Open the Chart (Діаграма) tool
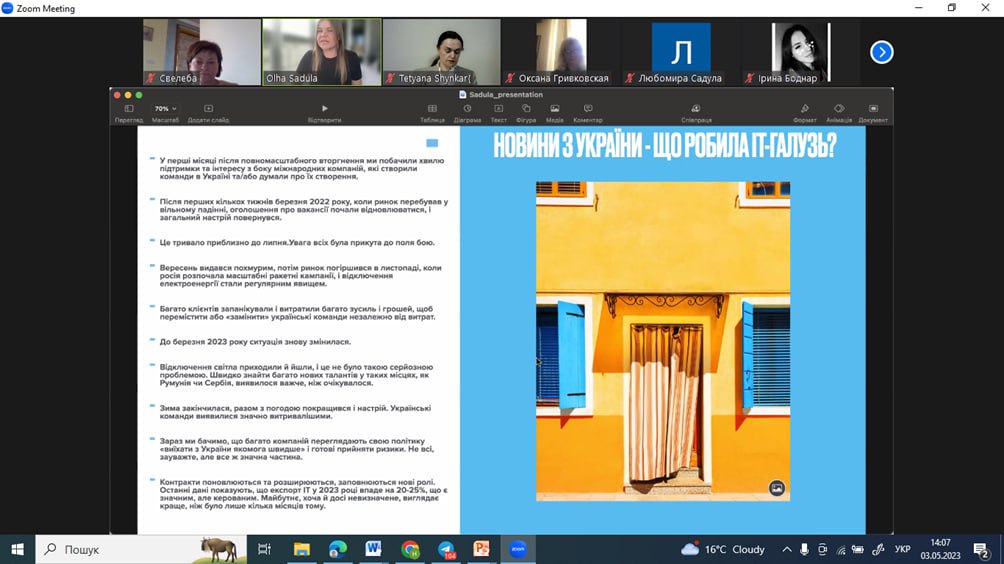Image resolution: width=1004 pixels, height=564 pixels. (x=467, y=108)
